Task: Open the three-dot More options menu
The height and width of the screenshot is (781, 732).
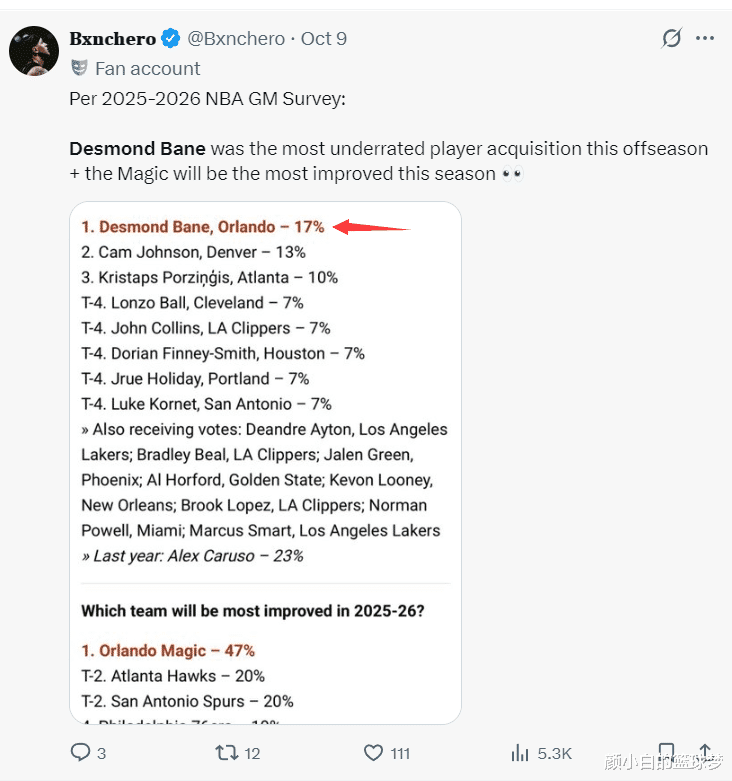Action: point(706,39)
